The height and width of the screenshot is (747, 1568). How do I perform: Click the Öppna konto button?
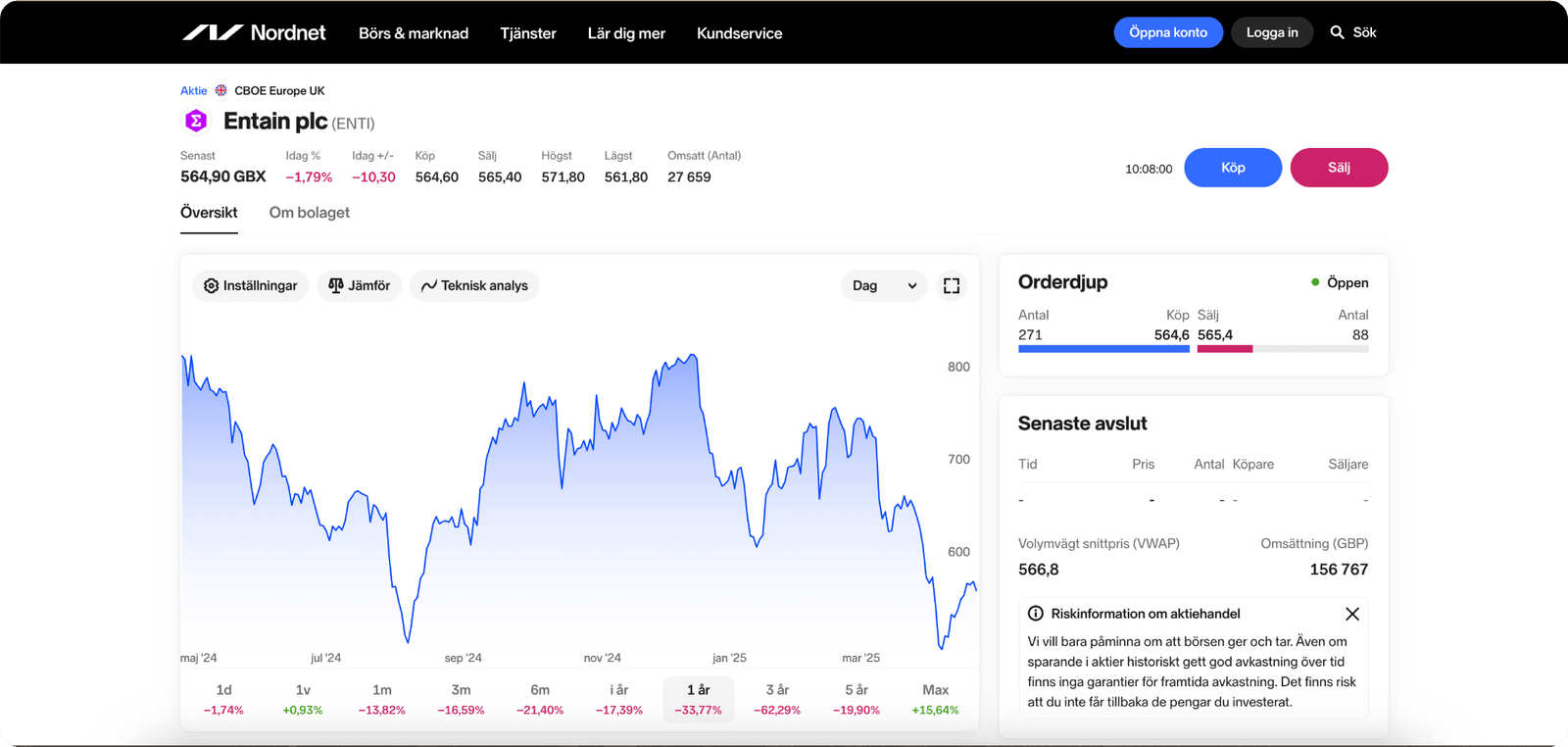[x=1168, y=32]
